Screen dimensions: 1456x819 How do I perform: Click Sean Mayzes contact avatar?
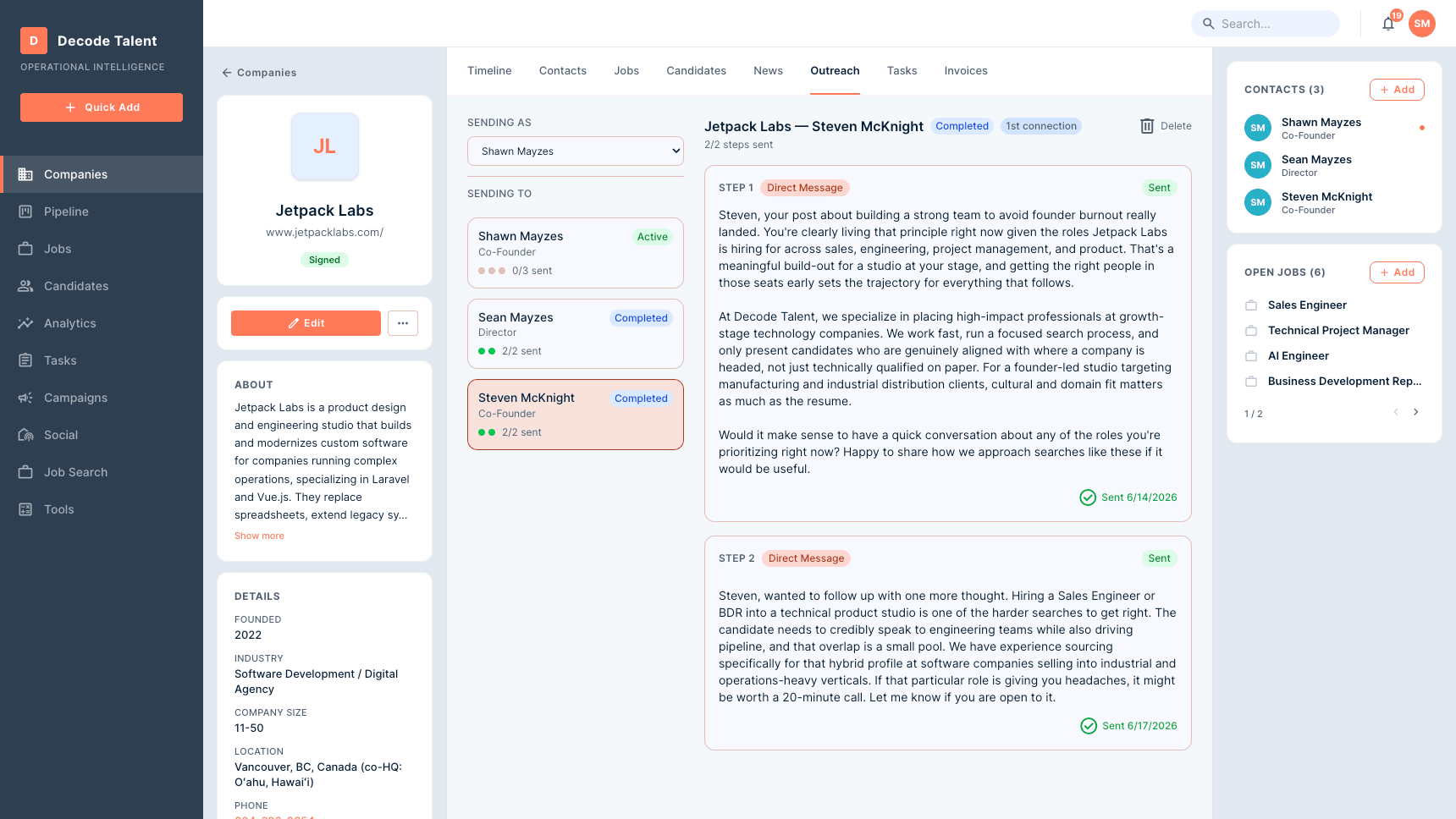click(x=1258, y=165)
